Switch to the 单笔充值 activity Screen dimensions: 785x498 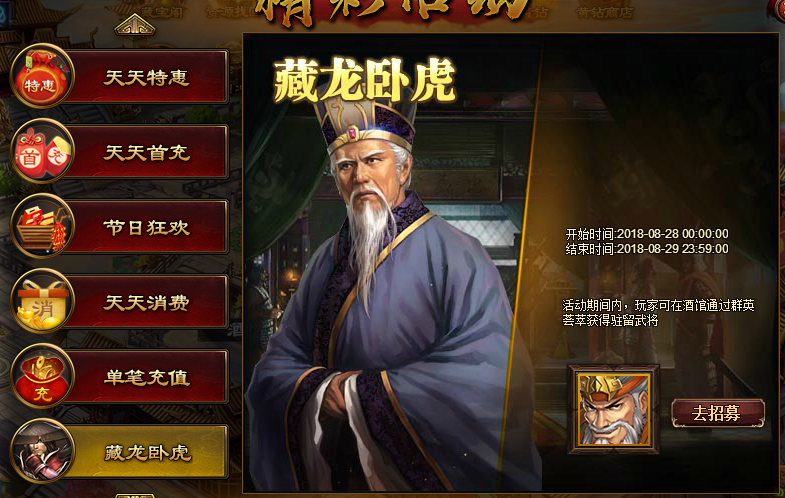pyautogui.click(x=147, y=377)
